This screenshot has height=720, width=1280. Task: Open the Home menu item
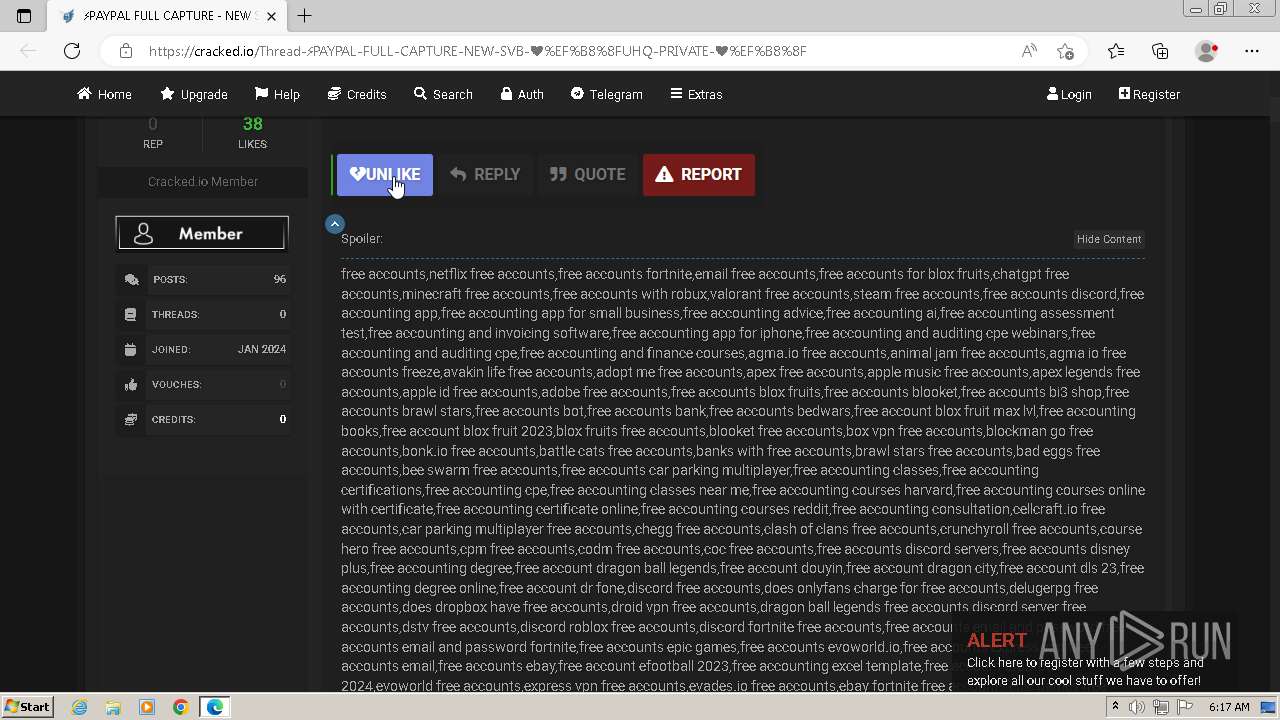(104, 94)
